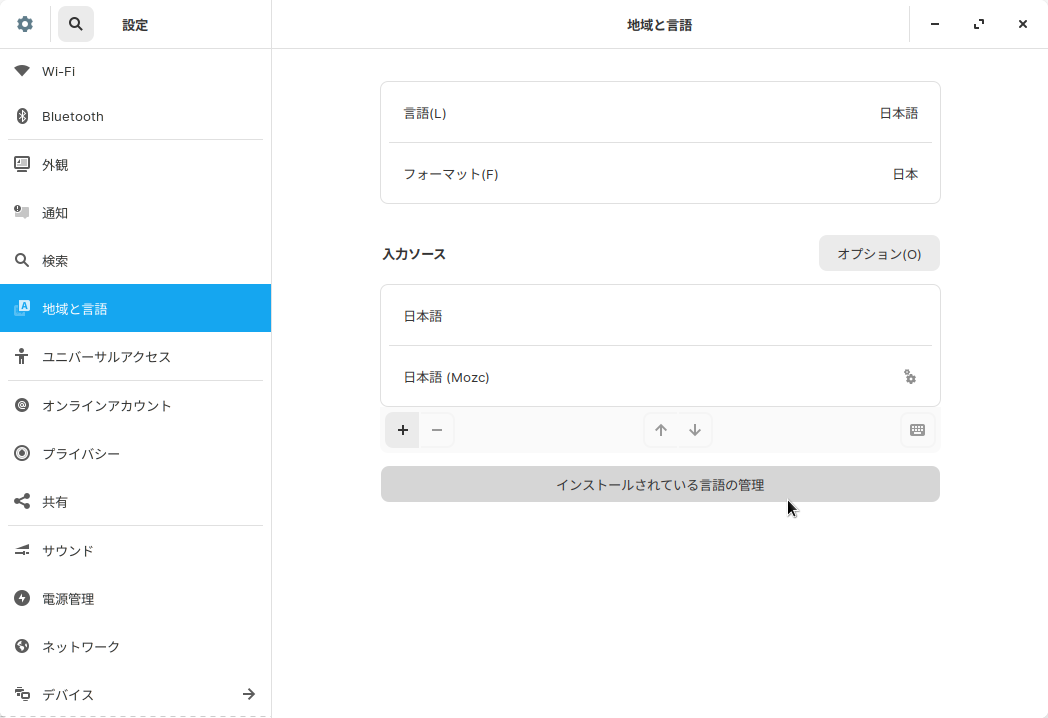
Task: Move input source down with arrow
Action: (695, 430)
